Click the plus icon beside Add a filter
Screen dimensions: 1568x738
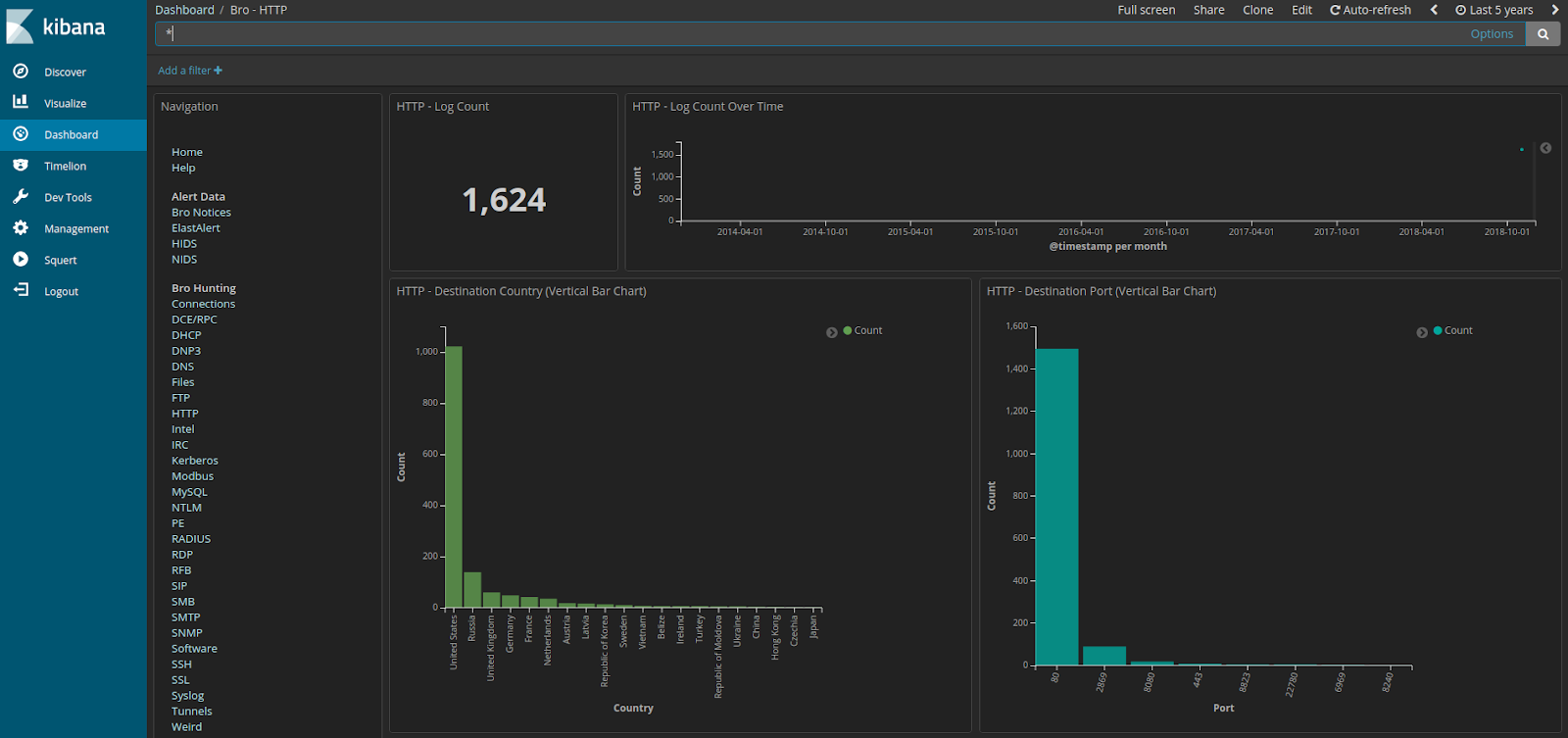click(x=218, y=71)
